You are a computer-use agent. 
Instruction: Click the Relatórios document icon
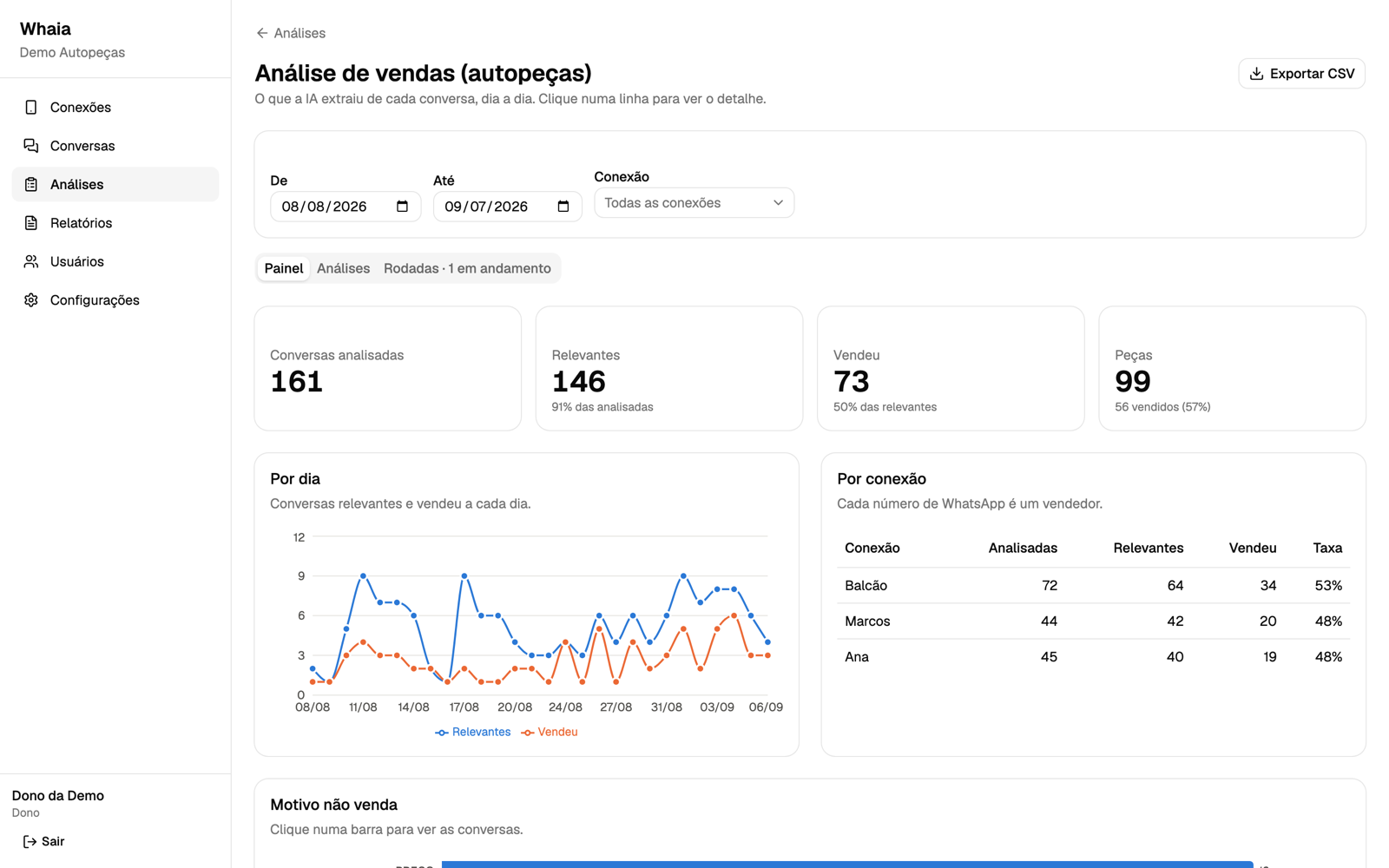click(31, 223)
